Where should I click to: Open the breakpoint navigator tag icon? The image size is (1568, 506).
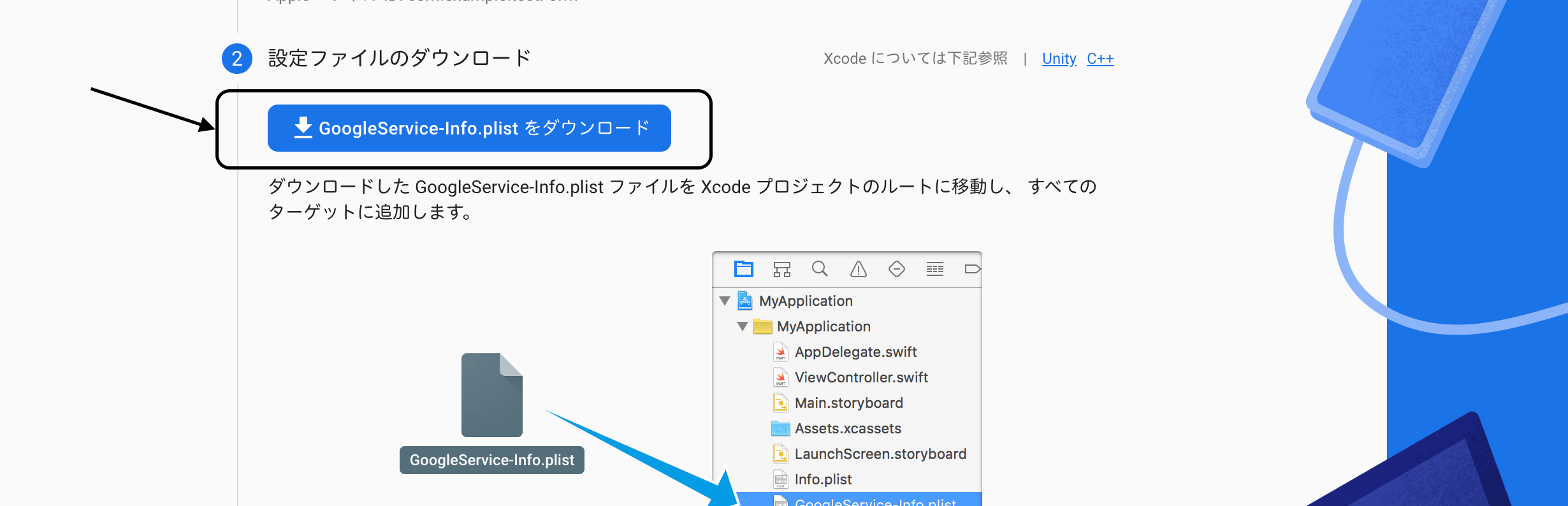click(x=973, y=269)
